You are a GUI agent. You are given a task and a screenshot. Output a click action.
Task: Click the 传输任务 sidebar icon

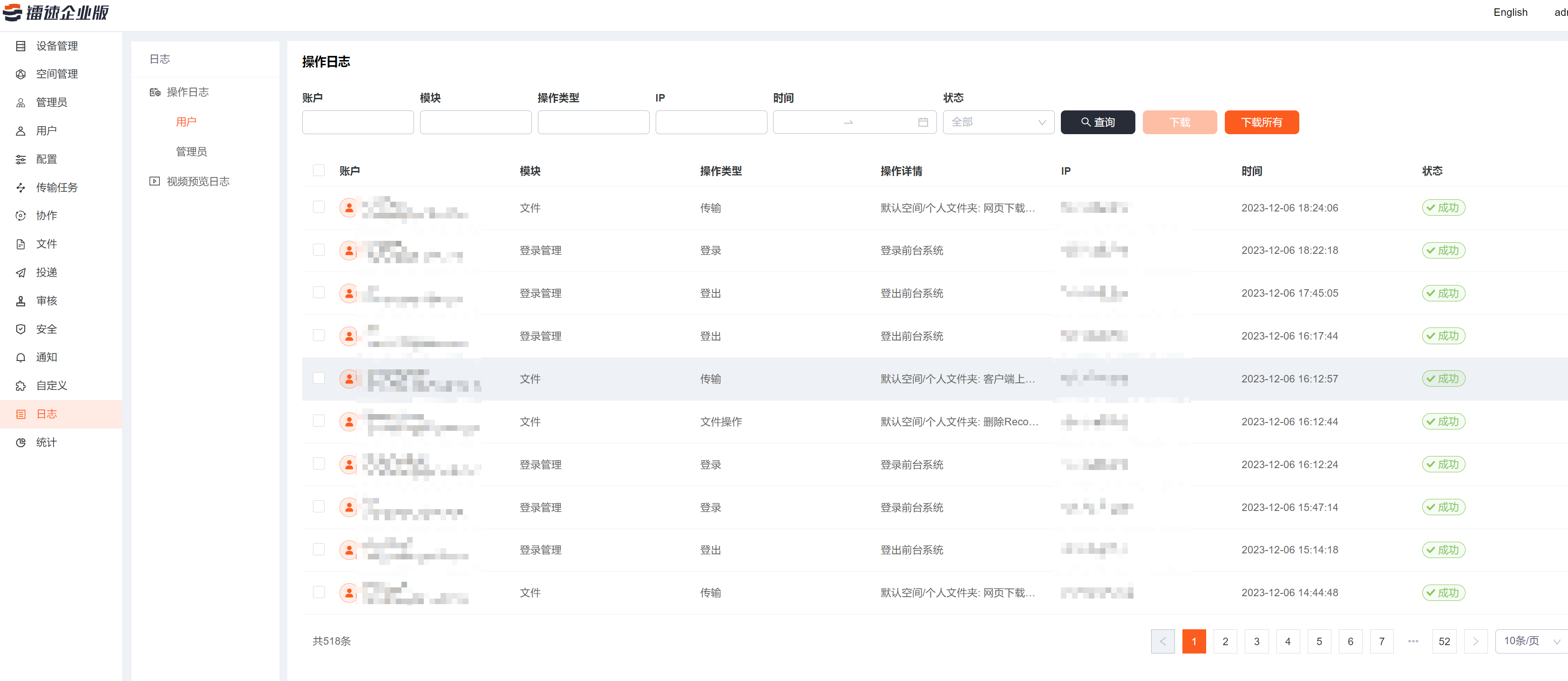coord(20,187)
